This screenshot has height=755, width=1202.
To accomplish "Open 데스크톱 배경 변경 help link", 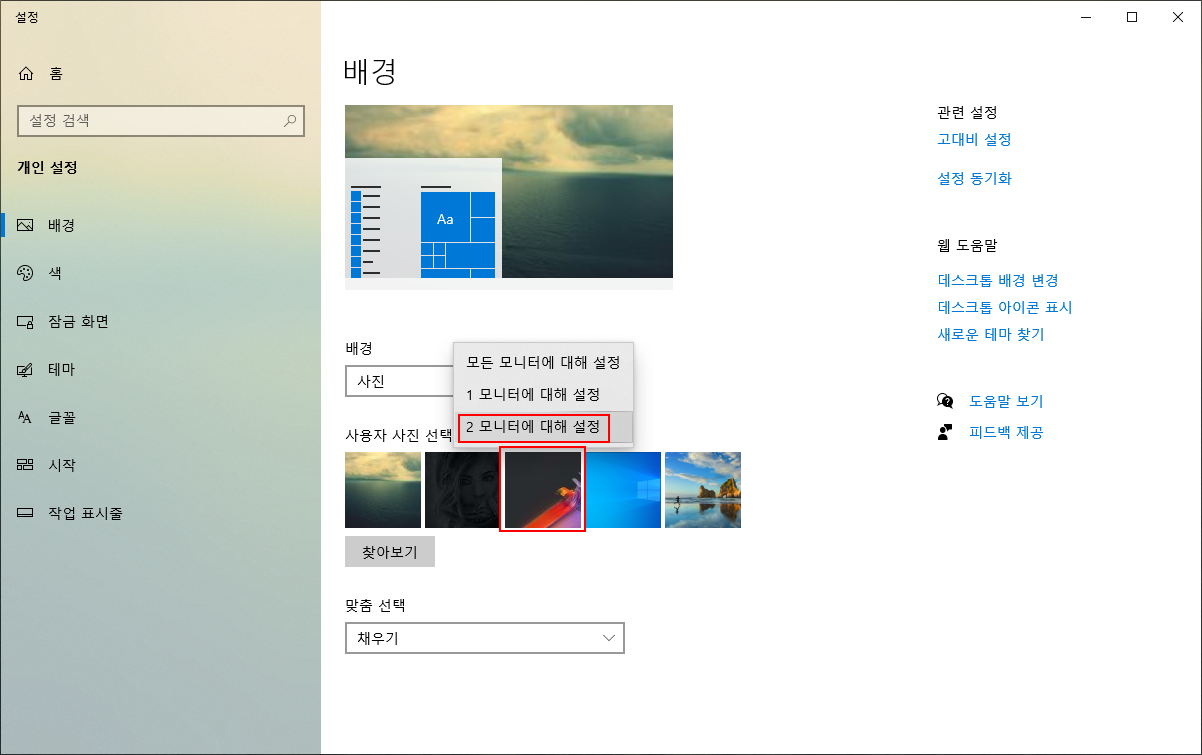I will click(x=998, y=280).
